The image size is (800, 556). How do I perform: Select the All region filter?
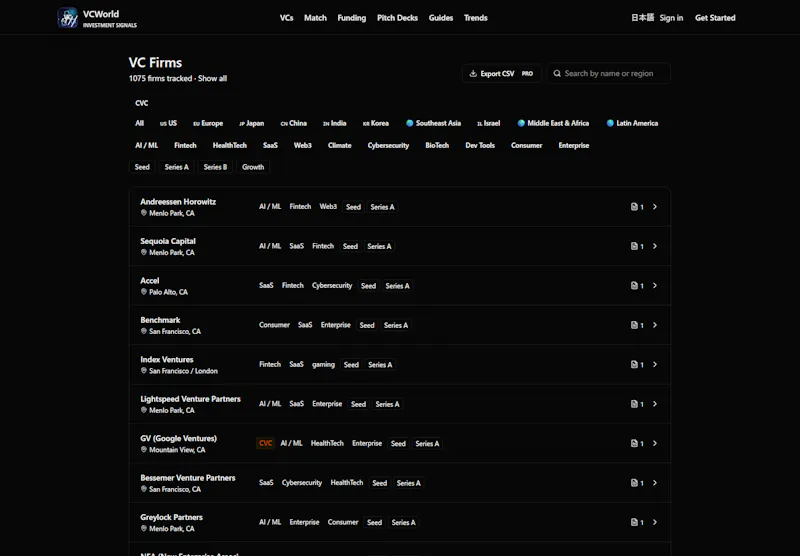[139, 123]
